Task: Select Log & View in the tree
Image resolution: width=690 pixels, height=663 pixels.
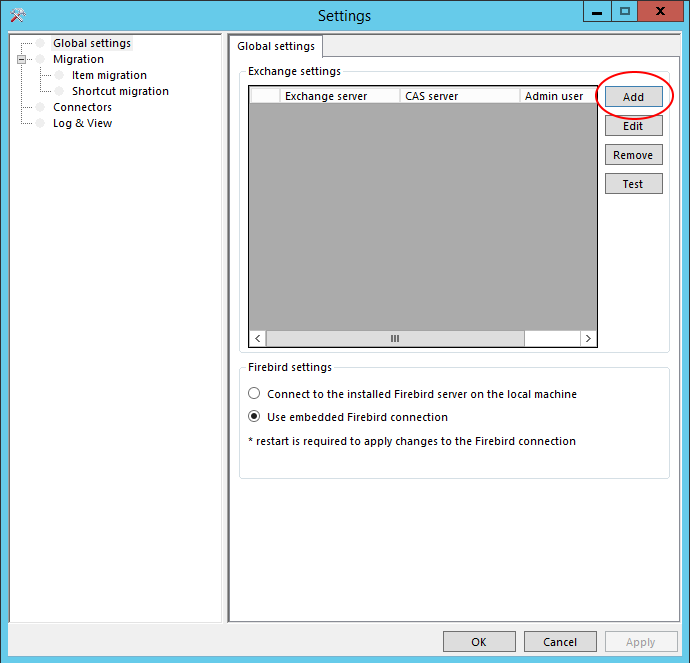Action: point(82,123)
